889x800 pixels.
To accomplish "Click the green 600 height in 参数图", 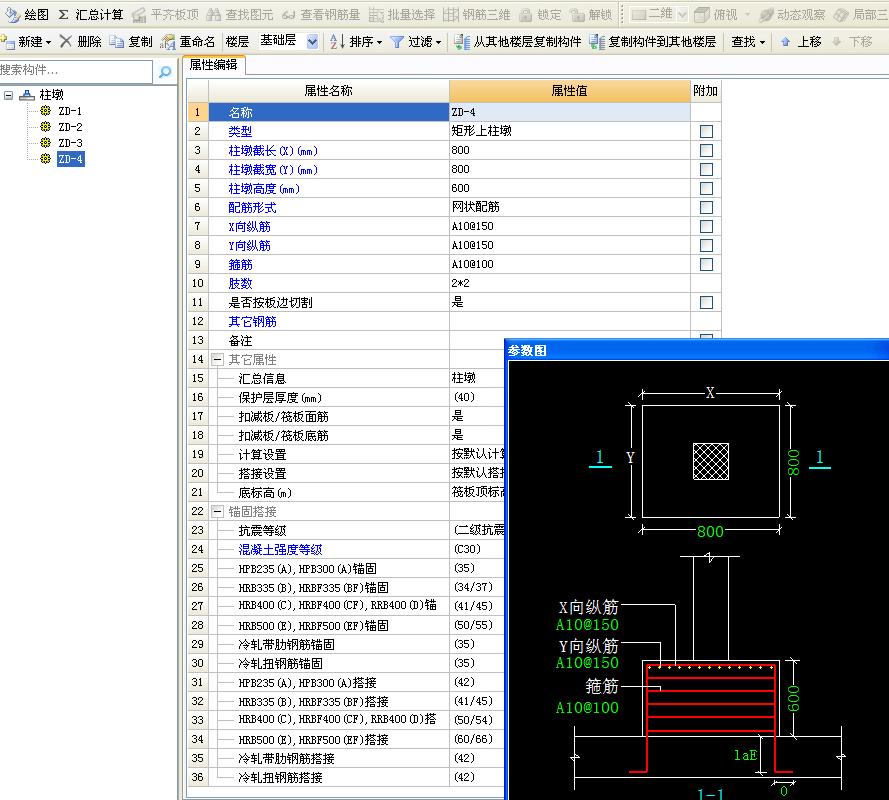I will (x=793, y=699).
